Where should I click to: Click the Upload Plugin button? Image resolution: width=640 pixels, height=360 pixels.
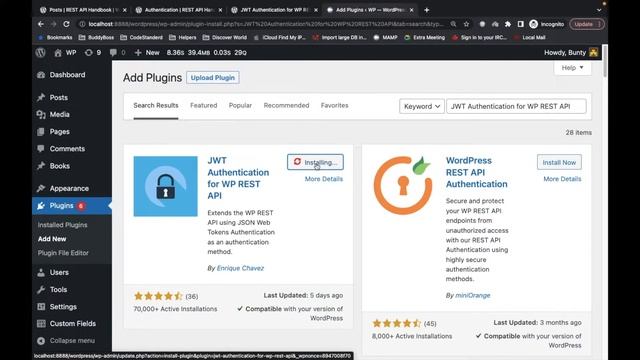pyautogui.click(x=213, y=78)
